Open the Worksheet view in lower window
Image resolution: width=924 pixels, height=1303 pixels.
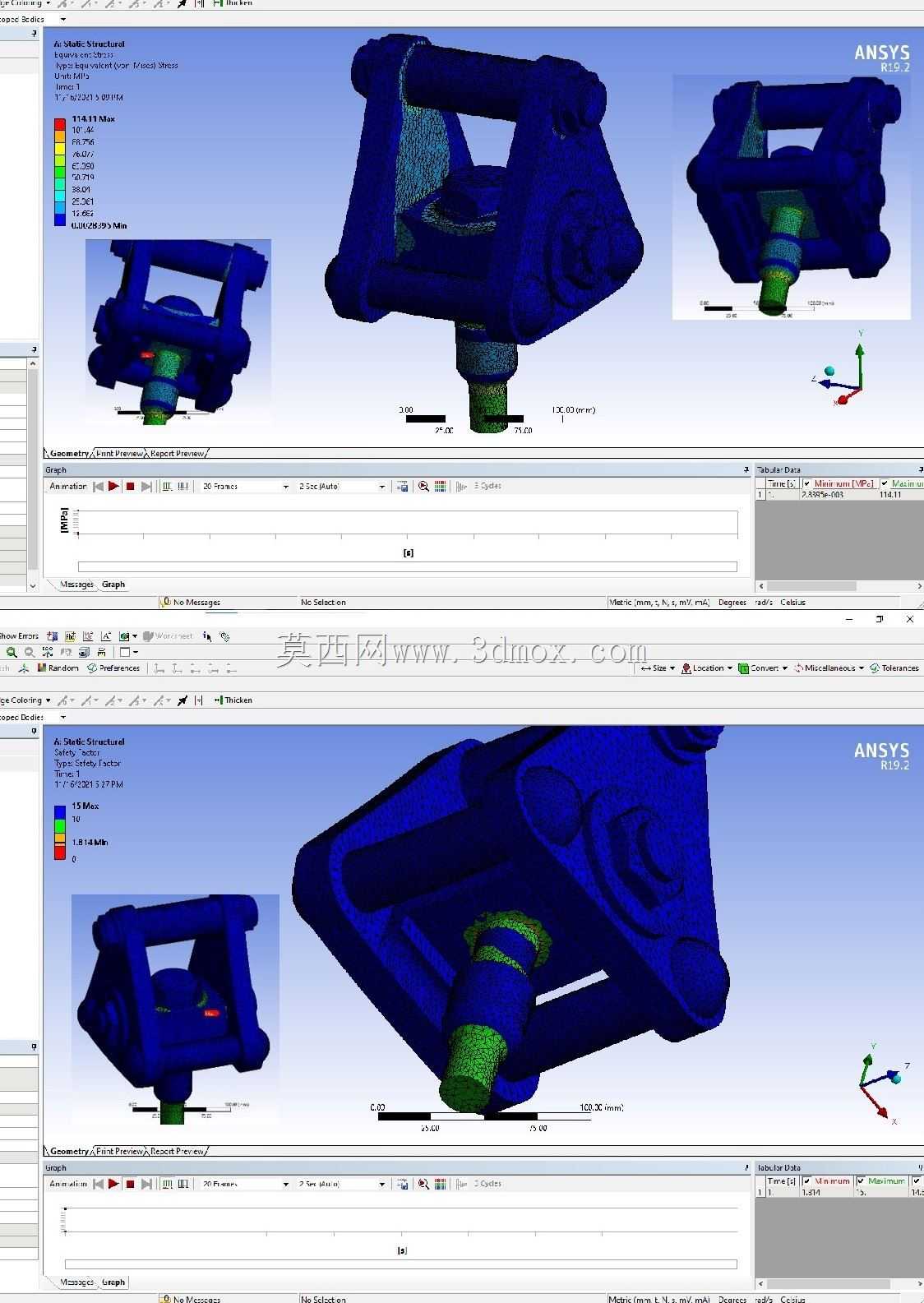[169, 635]
